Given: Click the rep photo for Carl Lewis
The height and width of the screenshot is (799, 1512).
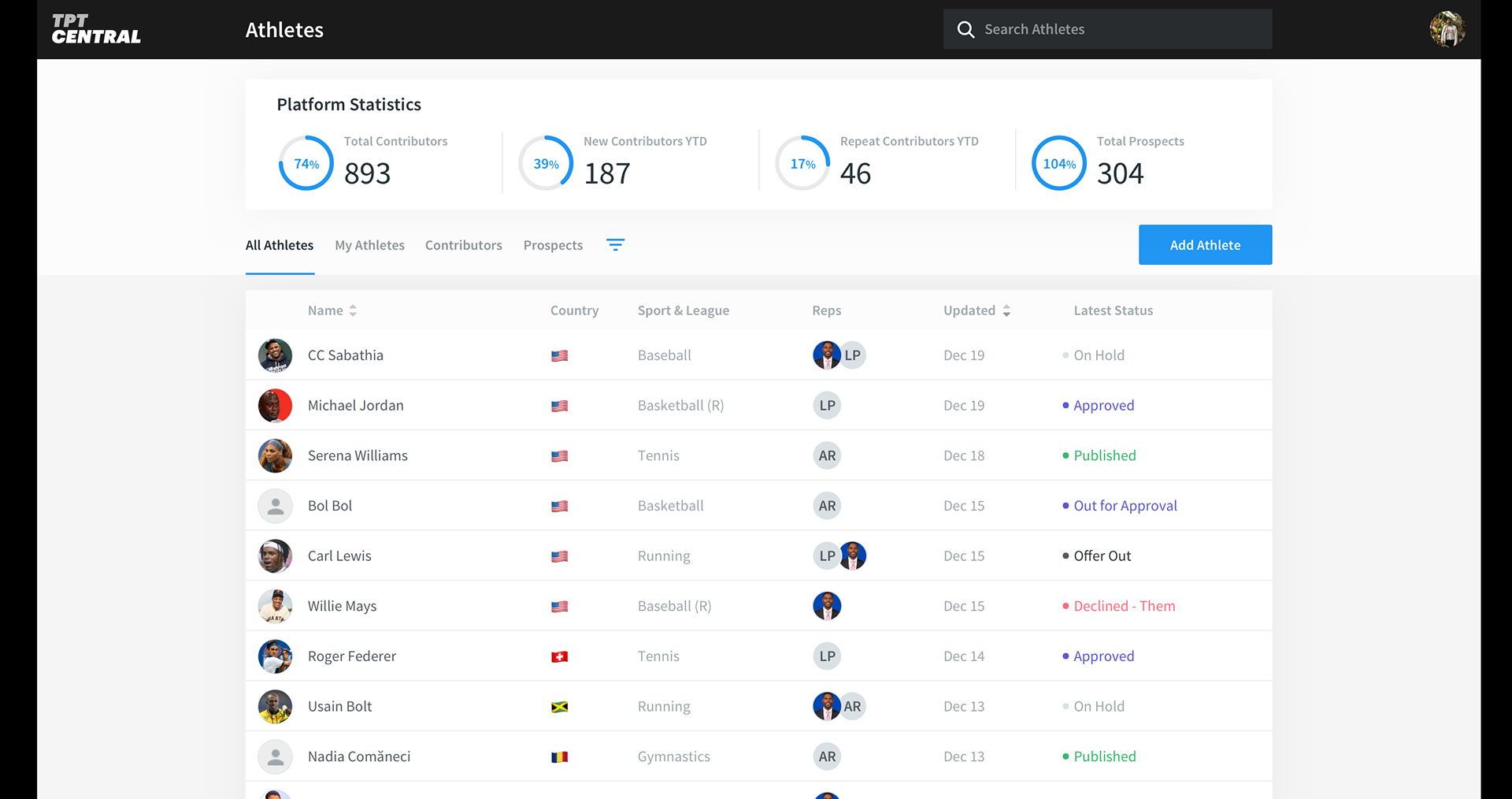Looking at the screenshot, I should (853, 556).
